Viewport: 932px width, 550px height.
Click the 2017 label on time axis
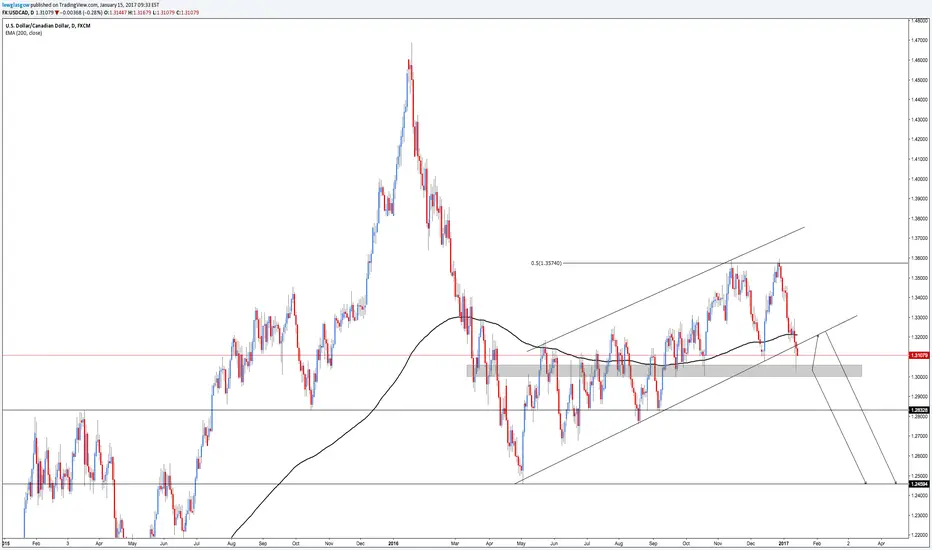coord(783,543)
